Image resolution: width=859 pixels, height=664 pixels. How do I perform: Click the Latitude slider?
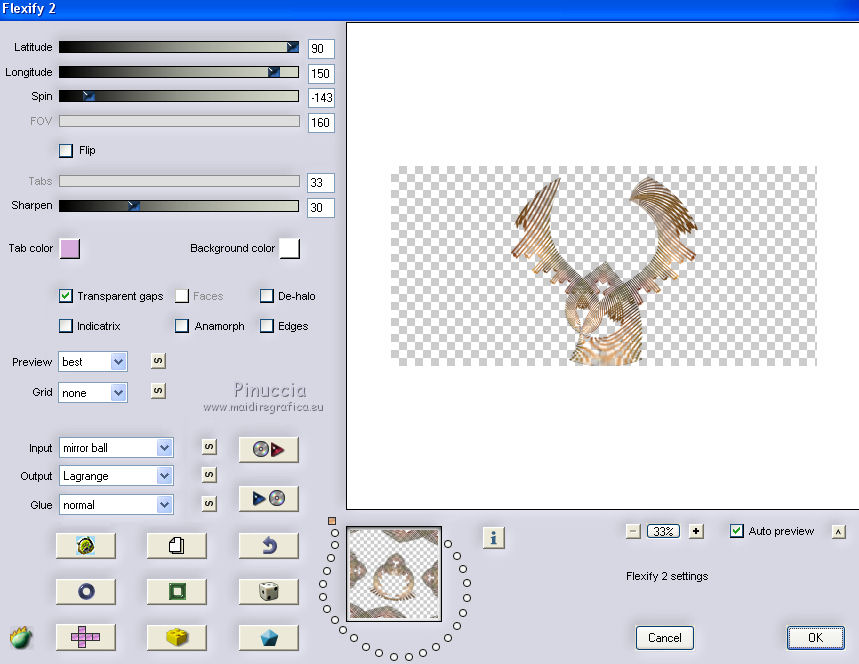coord(179,47)
